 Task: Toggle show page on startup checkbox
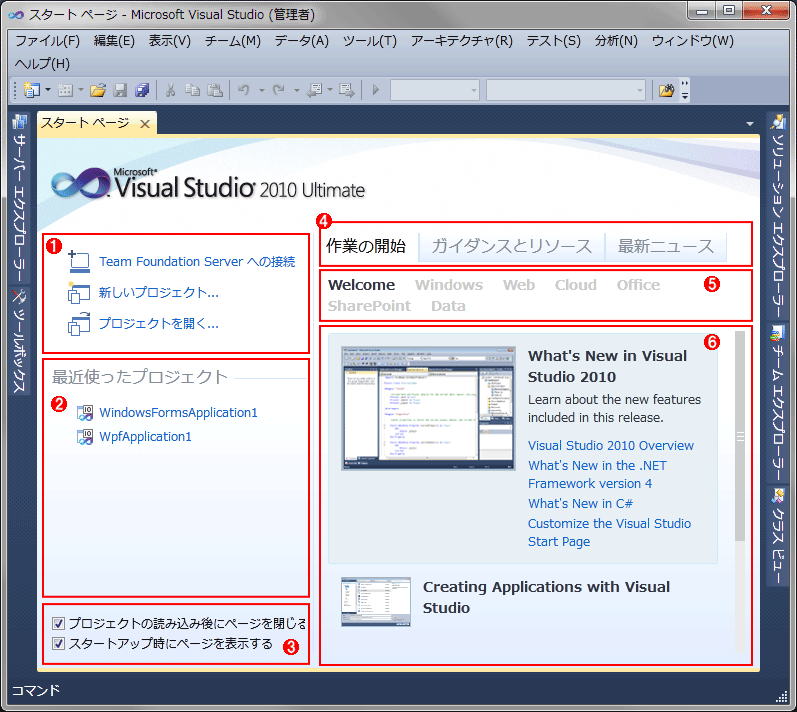[x=58, y=644]
